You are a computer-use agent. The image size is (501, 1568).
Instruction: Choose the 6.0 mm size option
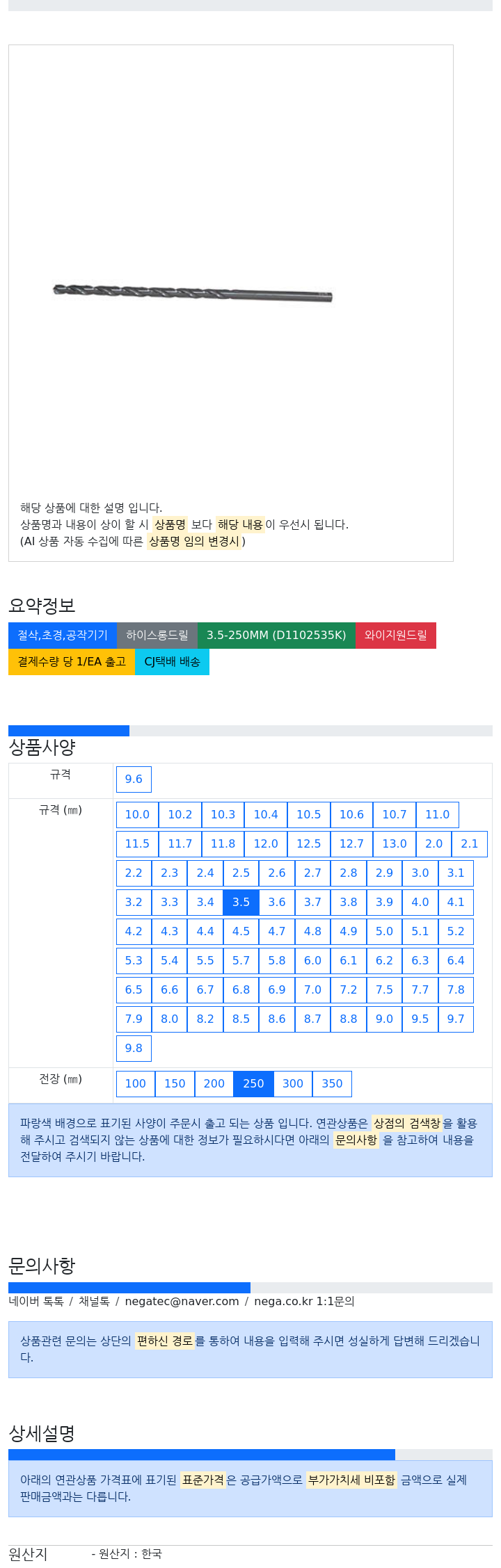point(312,961)
